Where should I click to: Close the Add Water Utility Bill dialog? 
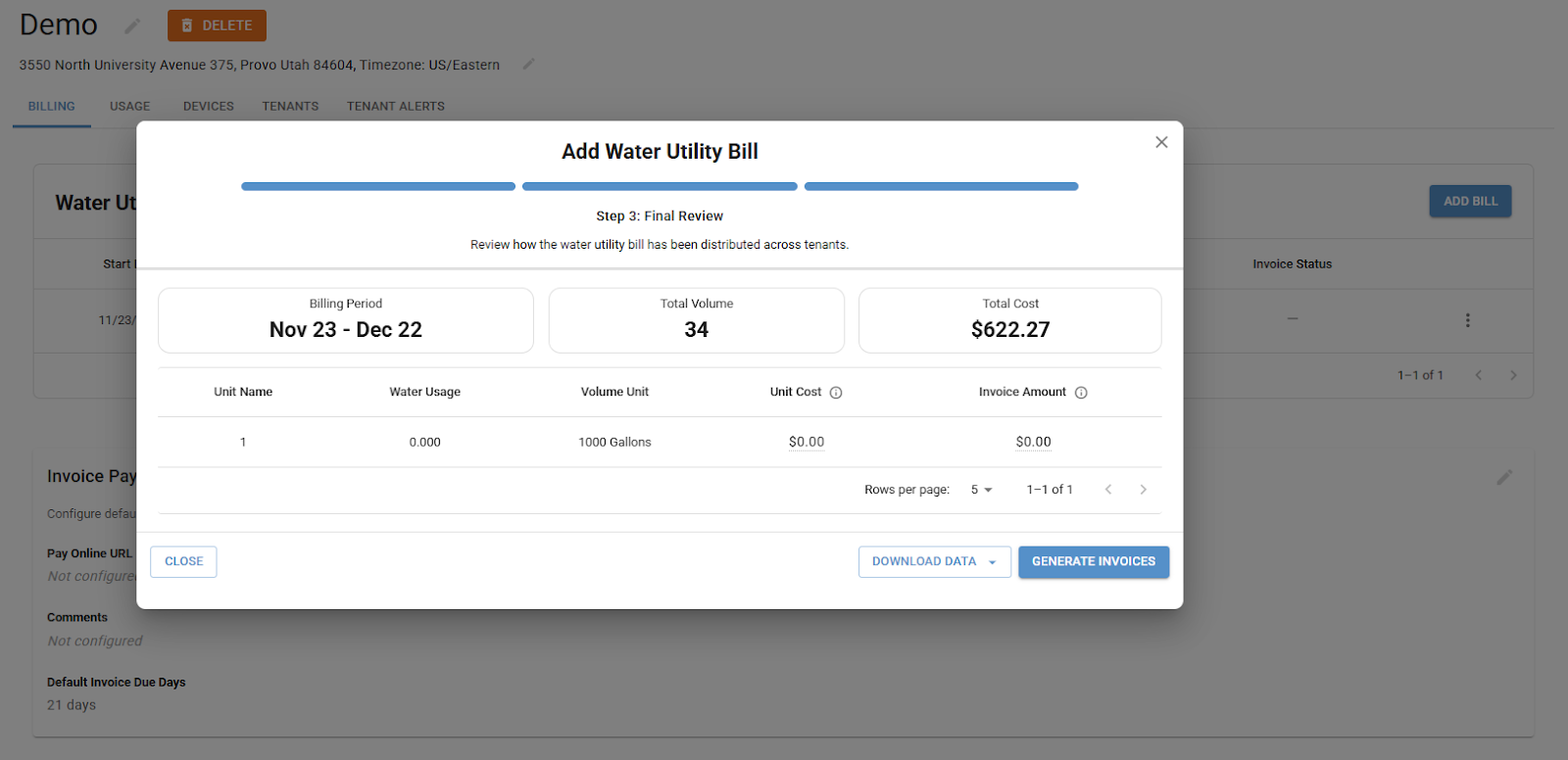tap(1161, 142)
